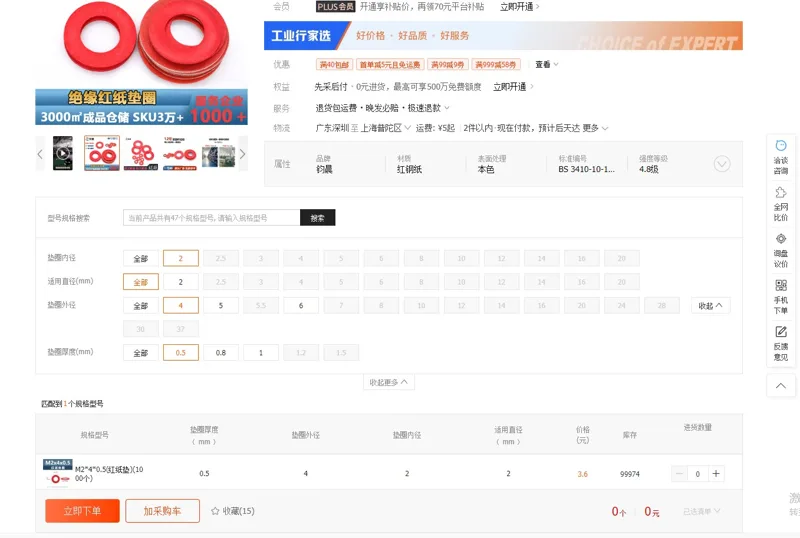800x538 pixels.
Task: Select the second washer photo thumbnail
Action: (102, 153)
